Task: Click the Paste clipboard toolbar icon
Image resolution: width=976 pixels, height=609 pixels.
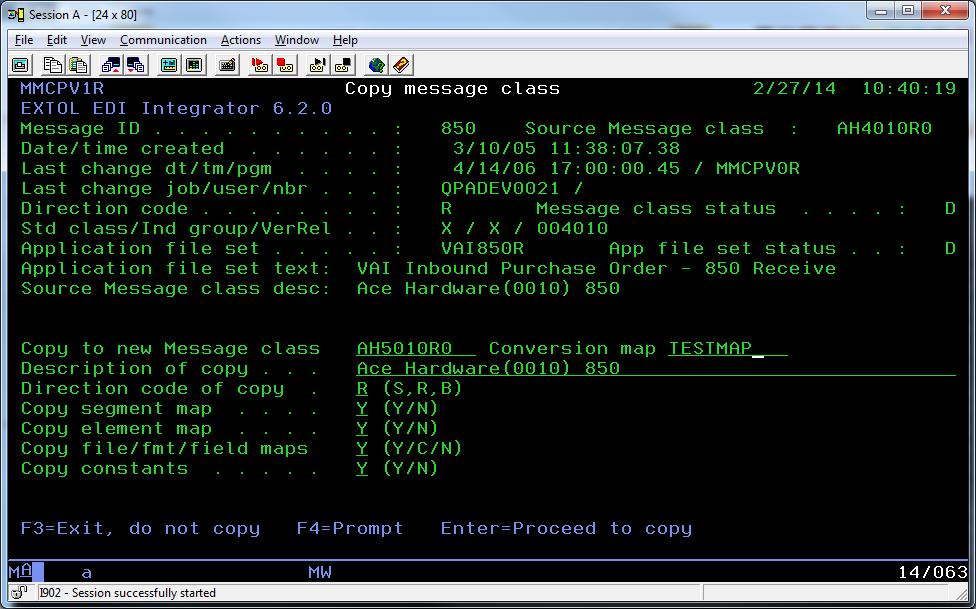Action: (x=78, y=65)
